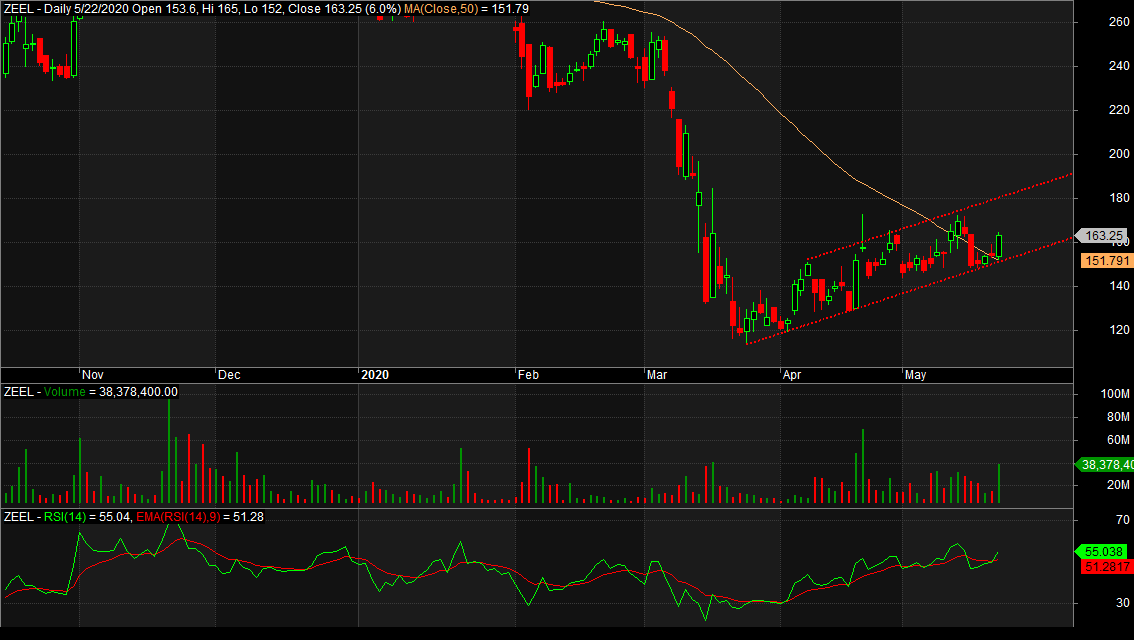Image resolution: width=1134 pixels, height=640 pixels.
Task: Select the EMA(RSI(14),9) = 51.28 label
Action: click(200, 517)
